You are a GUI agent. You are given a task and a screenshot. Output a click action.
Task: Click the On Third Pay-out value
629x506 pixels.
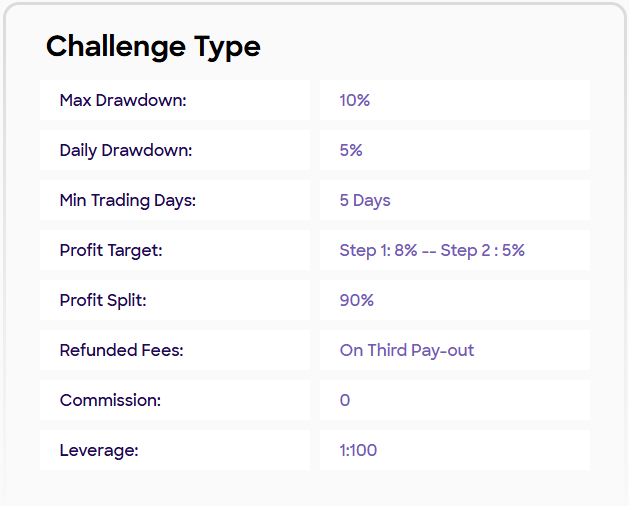(406, 350)
